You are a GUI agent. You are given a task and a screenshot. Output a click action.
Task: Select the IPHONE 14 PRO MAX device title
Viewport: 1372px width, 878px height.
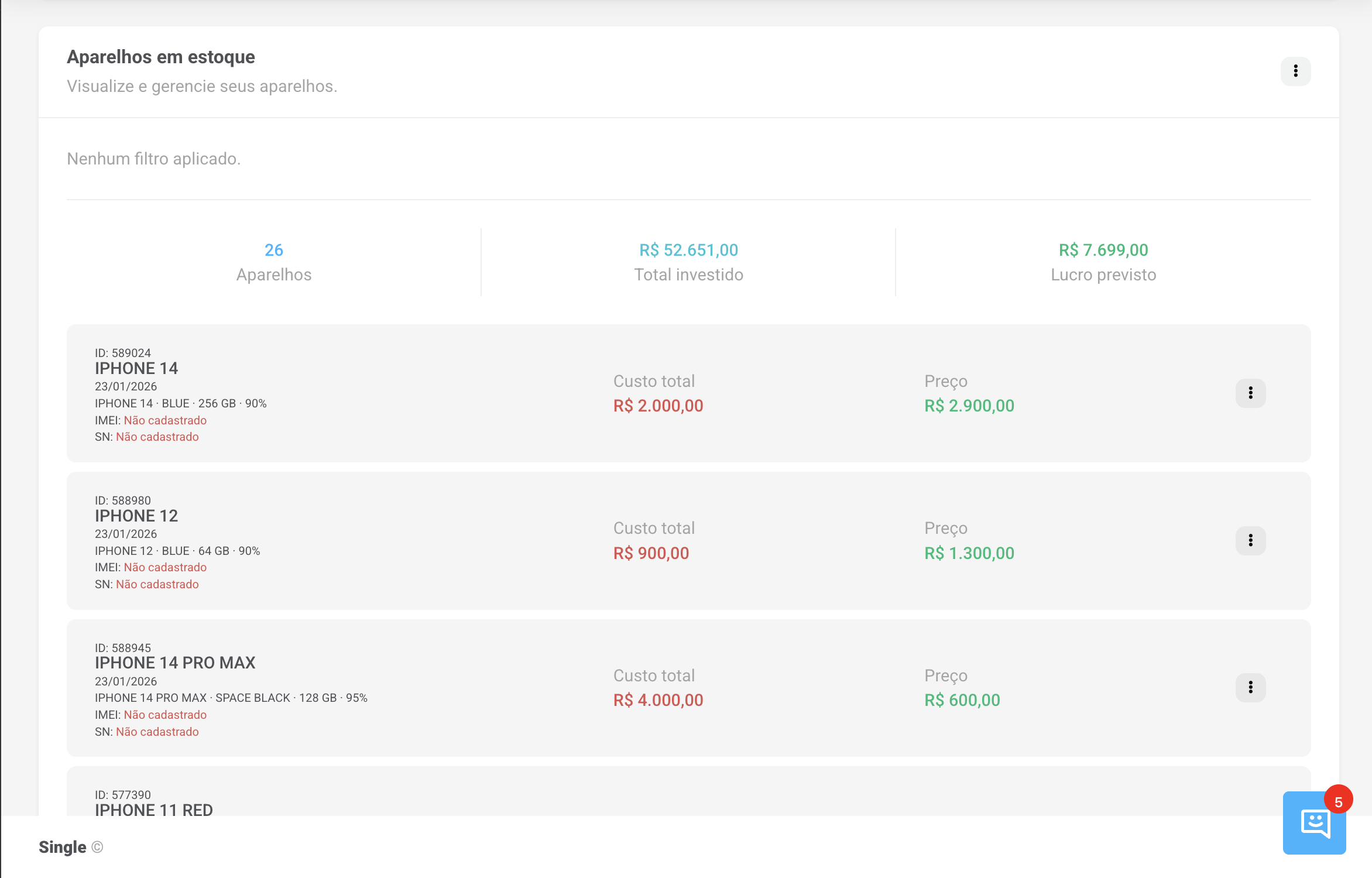coord(175,663)
